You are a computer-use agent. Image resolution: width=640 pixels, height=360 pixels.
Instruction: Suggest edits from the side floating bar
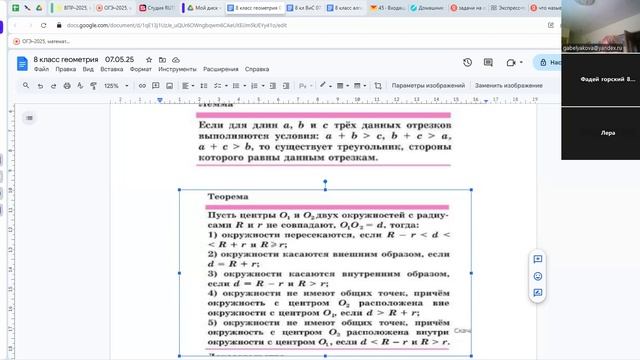pos(538,293)
